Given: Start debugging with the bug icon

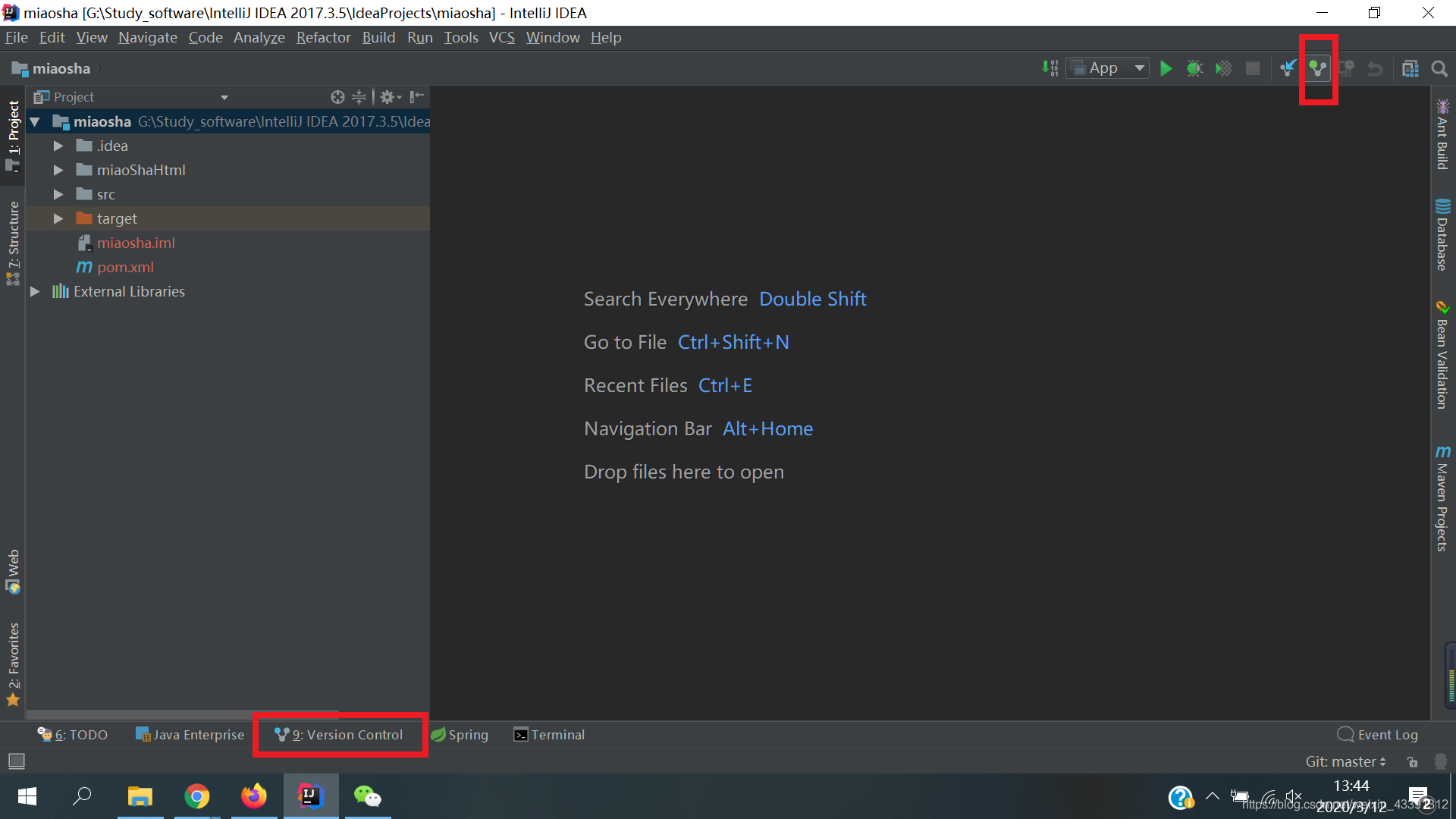Looking at the screenshot, I should tap(1195, 68).
